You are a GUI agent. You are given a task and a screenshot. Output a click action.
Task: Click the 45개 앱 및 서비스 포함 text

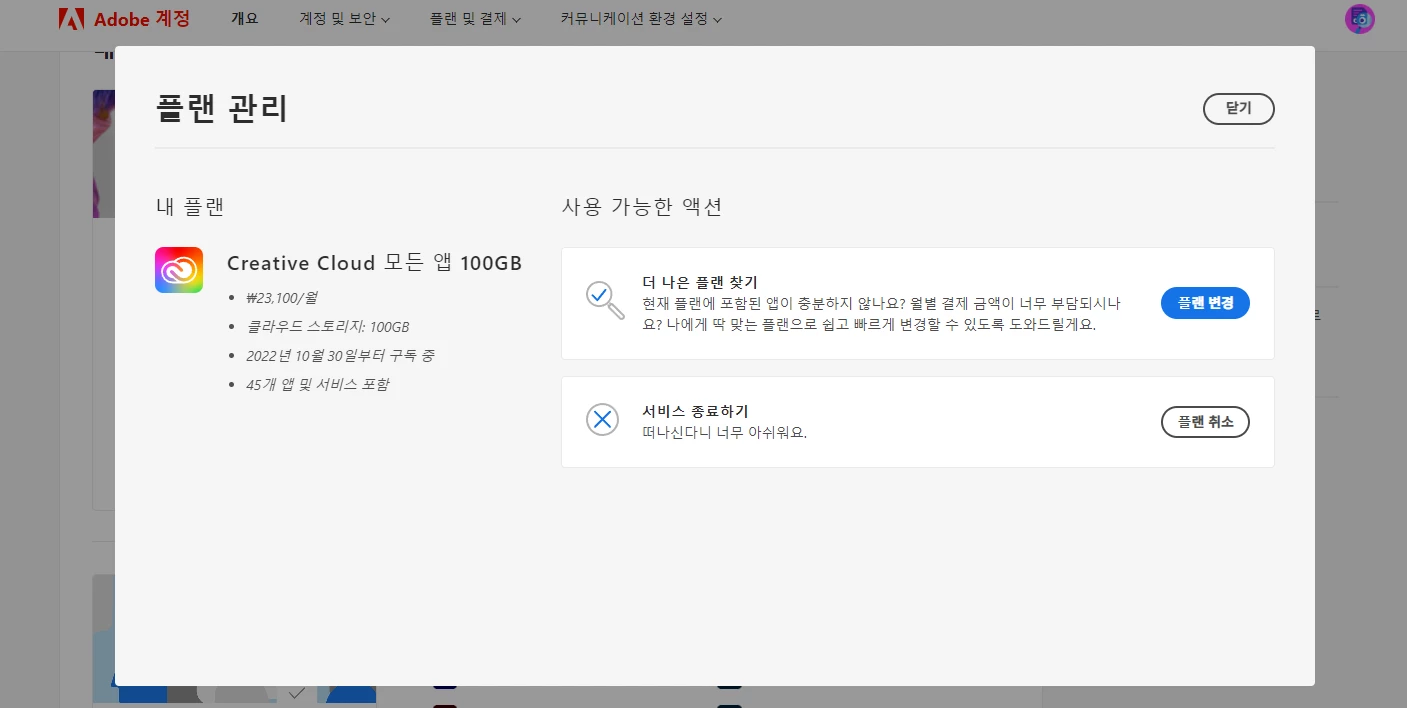317,385
